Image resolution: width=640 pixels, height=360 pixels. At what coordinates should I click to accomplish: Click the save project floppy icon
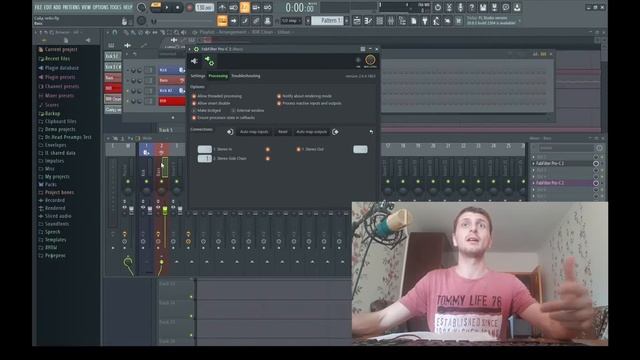click(x=483, y=7)
